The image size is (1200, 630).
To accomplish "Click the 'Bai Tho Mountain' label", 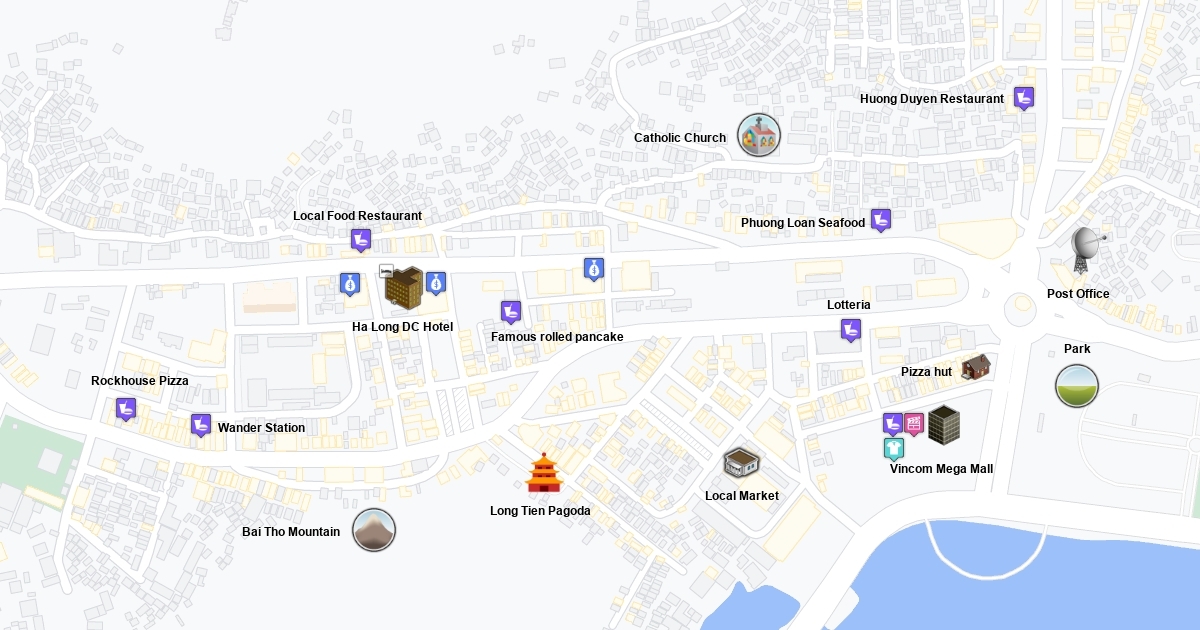I will point(291,532).
